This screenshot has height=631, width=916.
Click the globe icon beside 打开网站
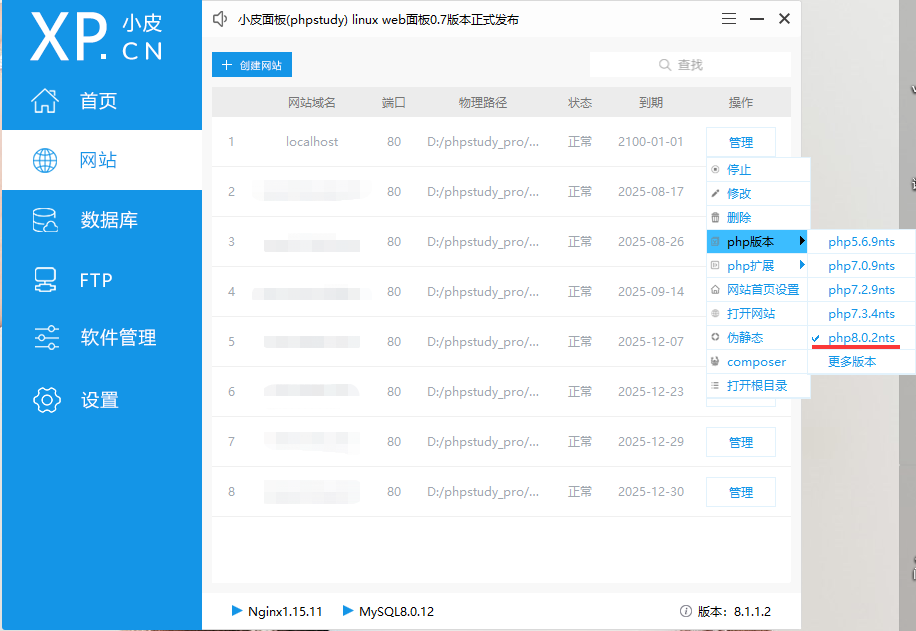[715, 313]
